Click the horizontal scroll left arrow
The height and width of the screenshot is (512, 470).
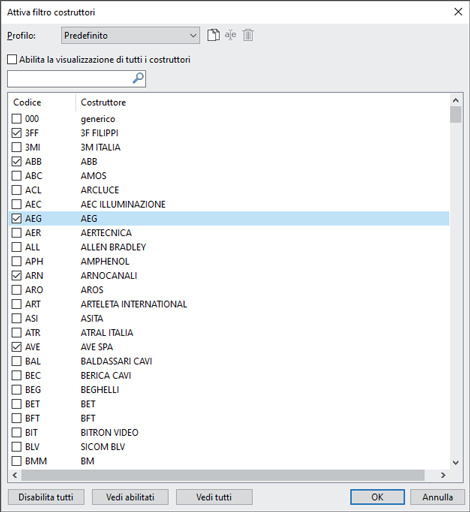[15, 475]
